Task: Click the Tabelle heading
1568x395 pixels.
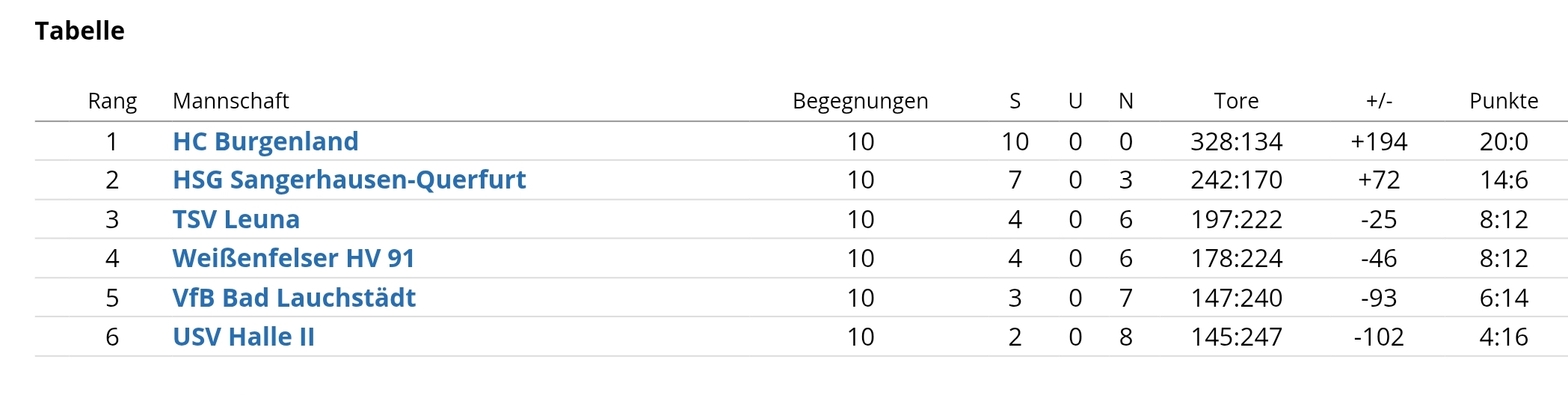Action: (x=80, y=31)
